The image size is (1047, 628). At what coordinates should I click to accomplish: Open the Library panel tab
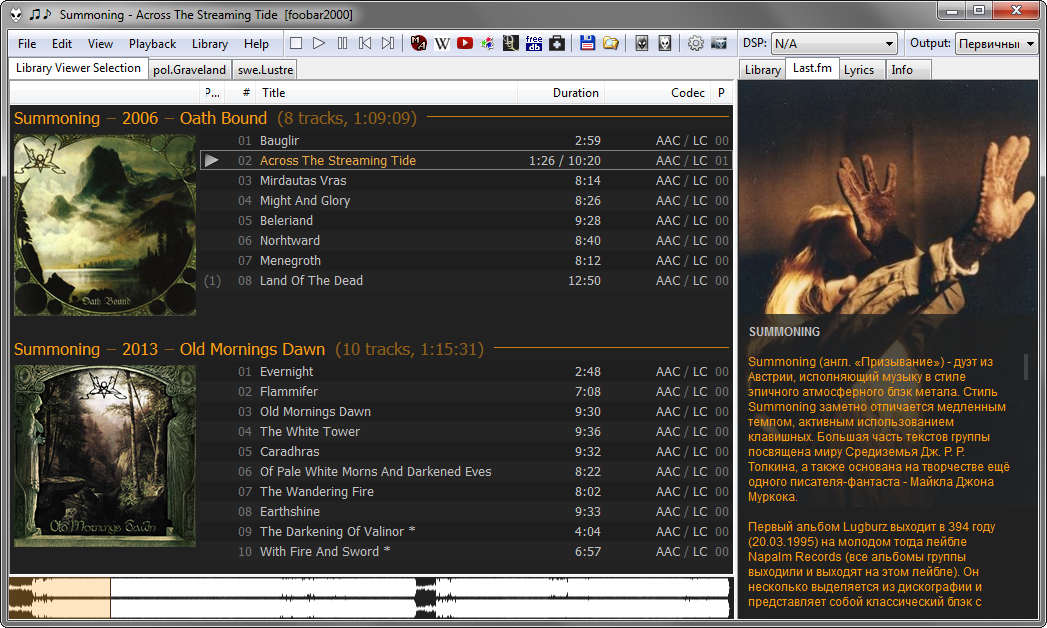(763, 69)
